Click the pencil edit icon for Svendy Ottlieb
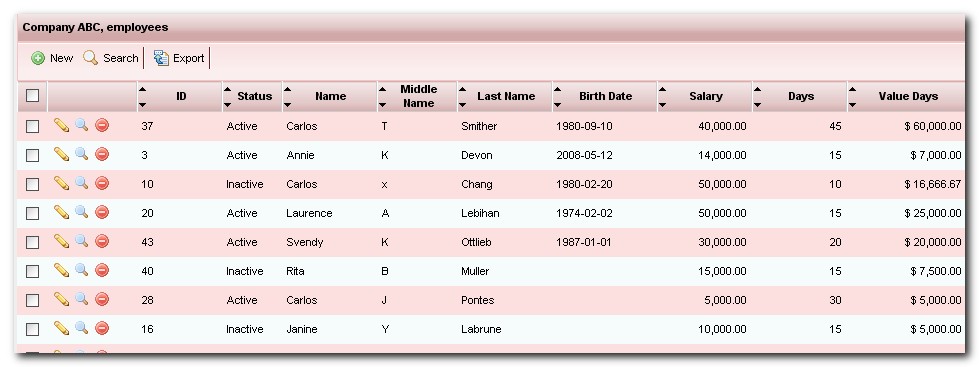This screenshot has height=367, width=979. [x=61, y=242]
